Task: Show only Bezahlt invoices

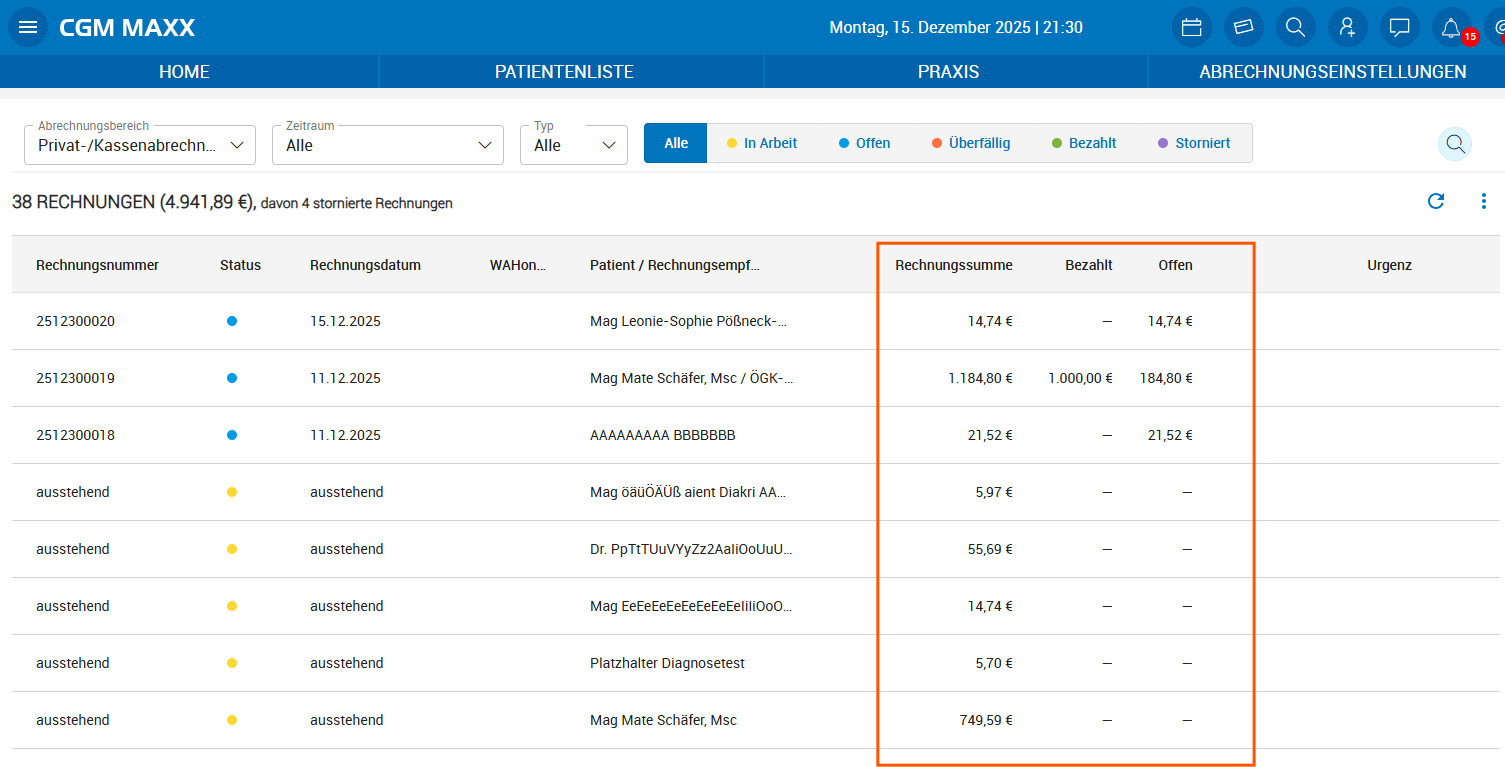Action: tap(1084, 143)
